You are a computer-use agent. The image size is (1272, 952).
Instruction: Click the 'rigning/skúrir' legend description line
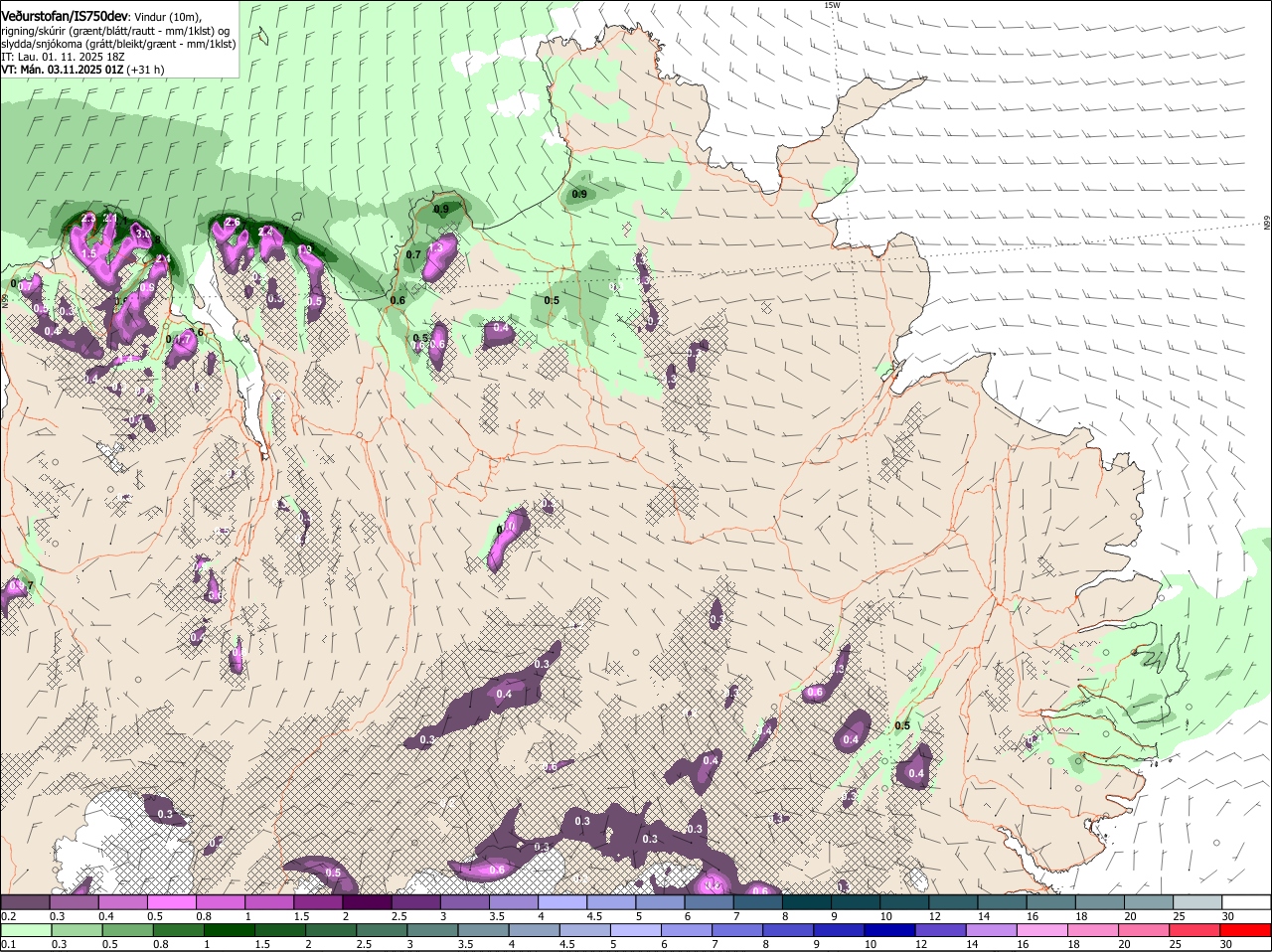(x=115, y=31)
